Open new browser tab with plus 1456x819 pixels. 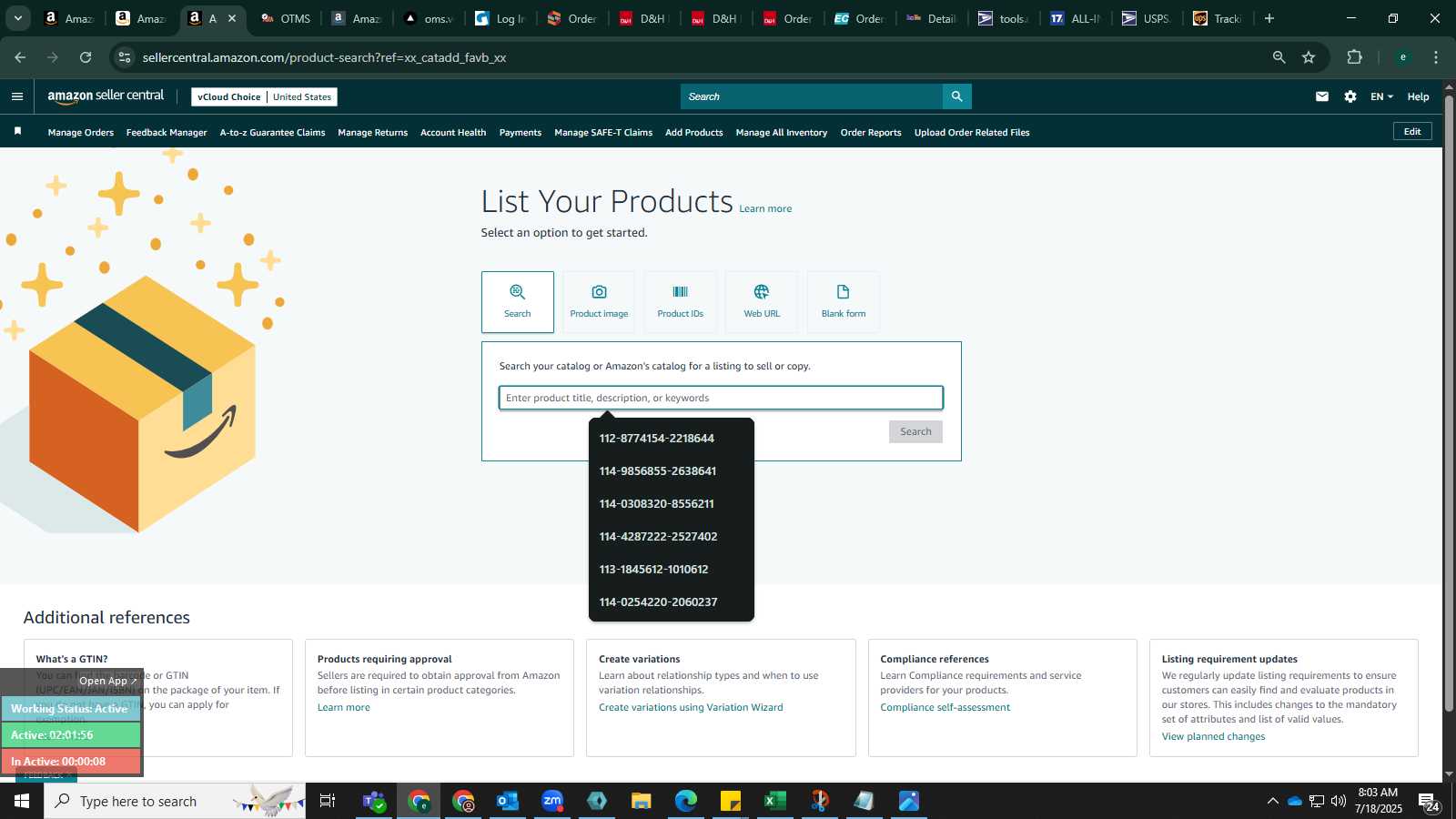(1269, 18)
